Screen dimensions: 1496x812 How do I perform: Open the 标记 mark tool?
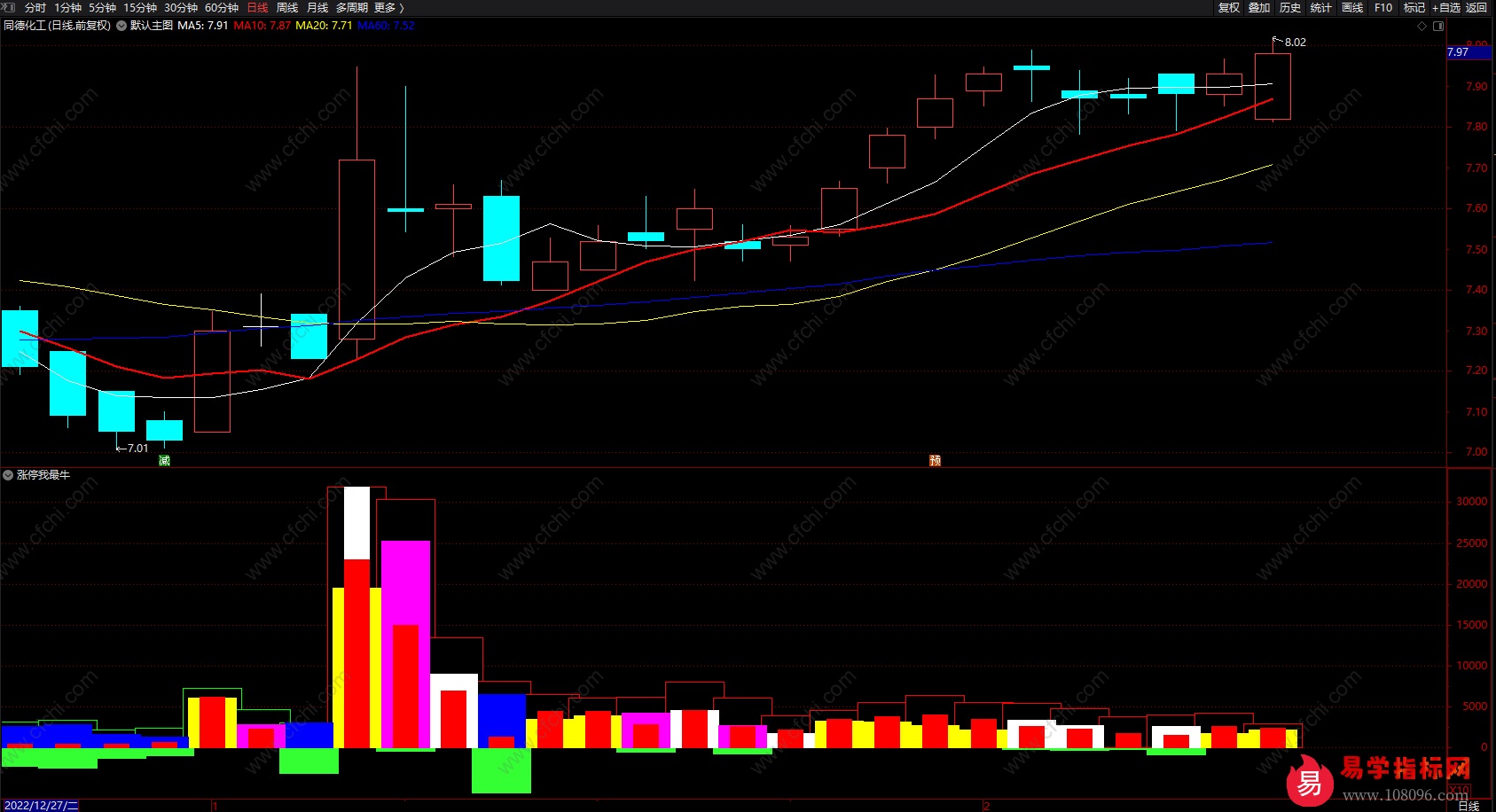point(1414,7)
